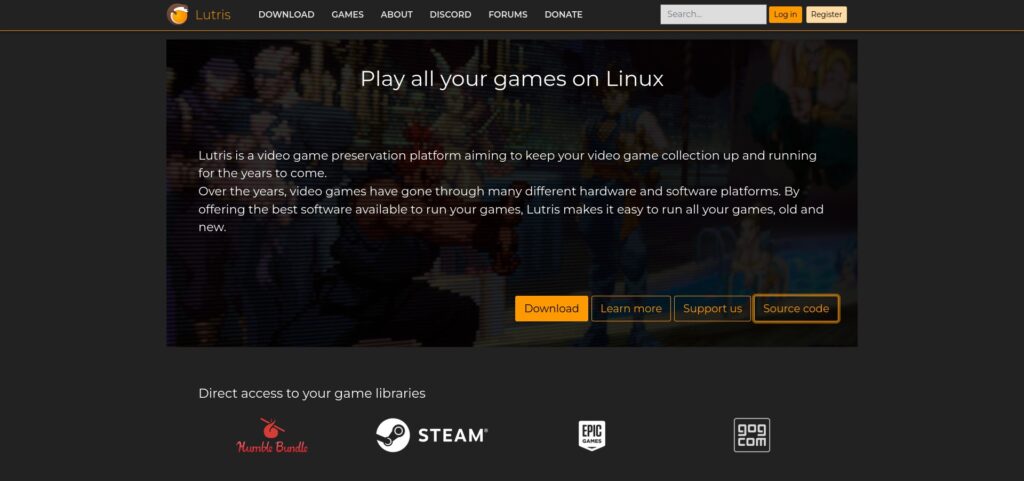Open the About navigation link
The width and height of the screenshot is (1024, 481).
[396, 15]
